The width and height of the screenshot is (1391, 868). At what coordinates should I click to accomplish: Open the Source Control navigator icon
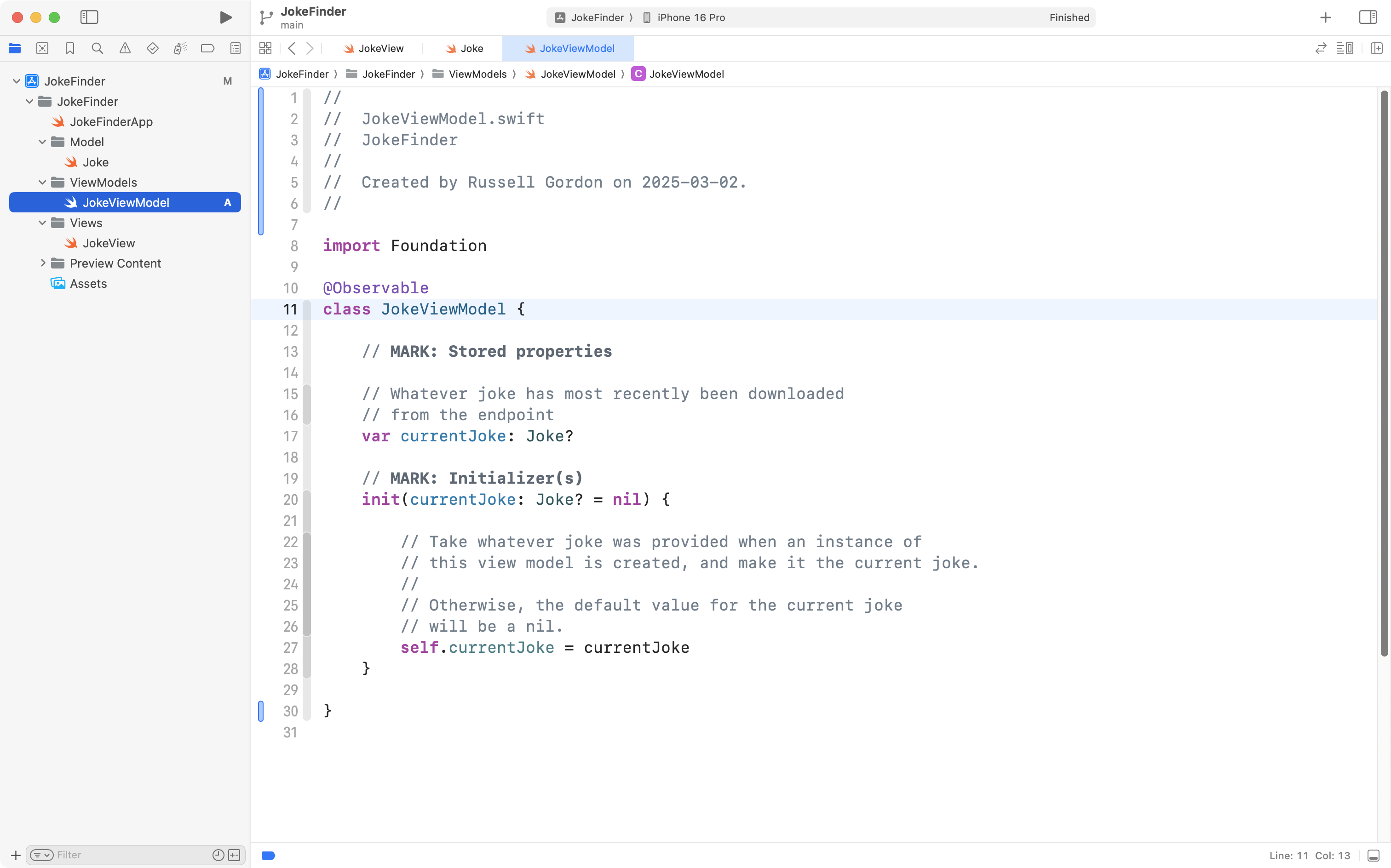pyautogui.click(x=42, y=48)
